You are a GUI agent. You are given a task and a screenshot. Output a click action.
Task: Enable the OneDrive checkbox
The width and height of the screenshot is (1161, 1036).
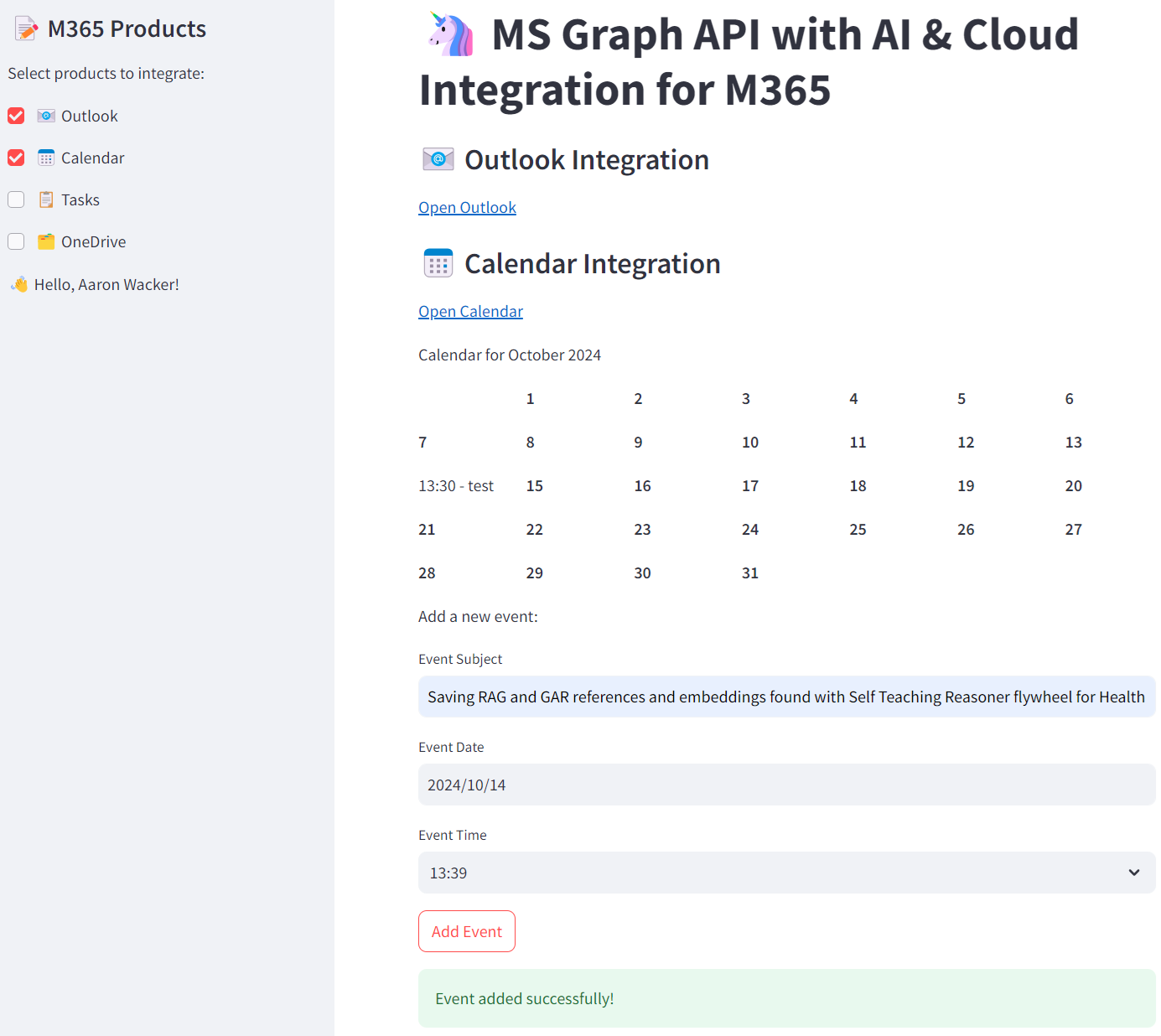[x=16, y=241]
